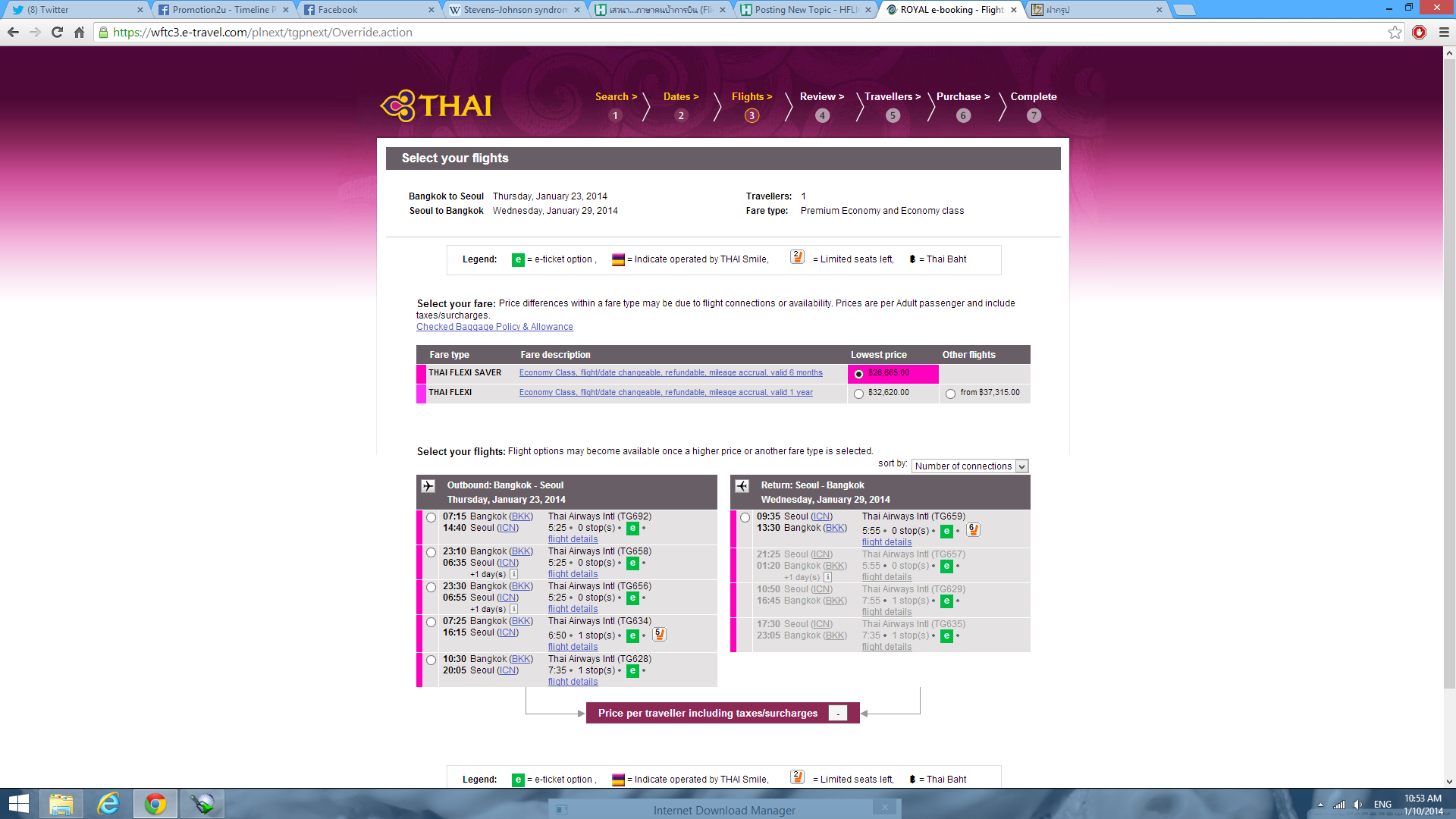Click the +1 day info icon for TG658
1456x819 pixels.
[513, 574]
